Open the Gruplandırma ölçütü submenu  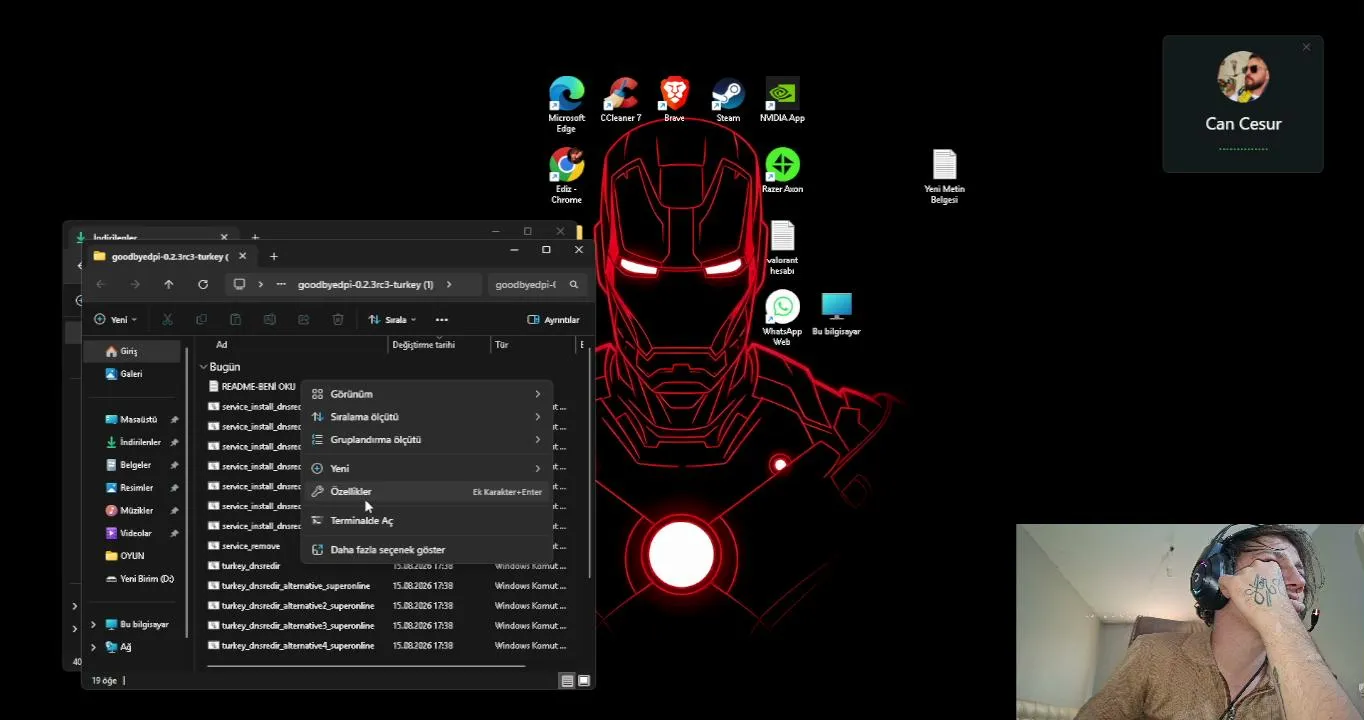427,440
